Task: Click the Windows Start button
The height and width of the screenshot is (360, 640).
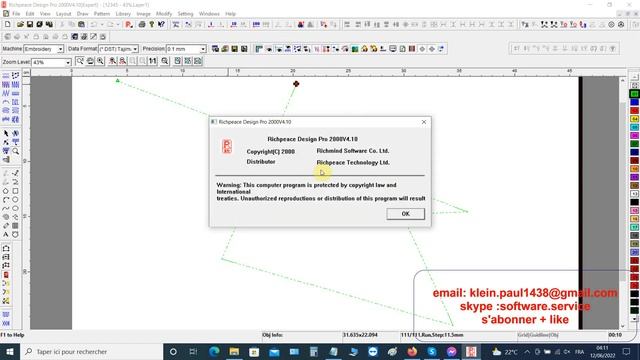Action: pos(10,351)
